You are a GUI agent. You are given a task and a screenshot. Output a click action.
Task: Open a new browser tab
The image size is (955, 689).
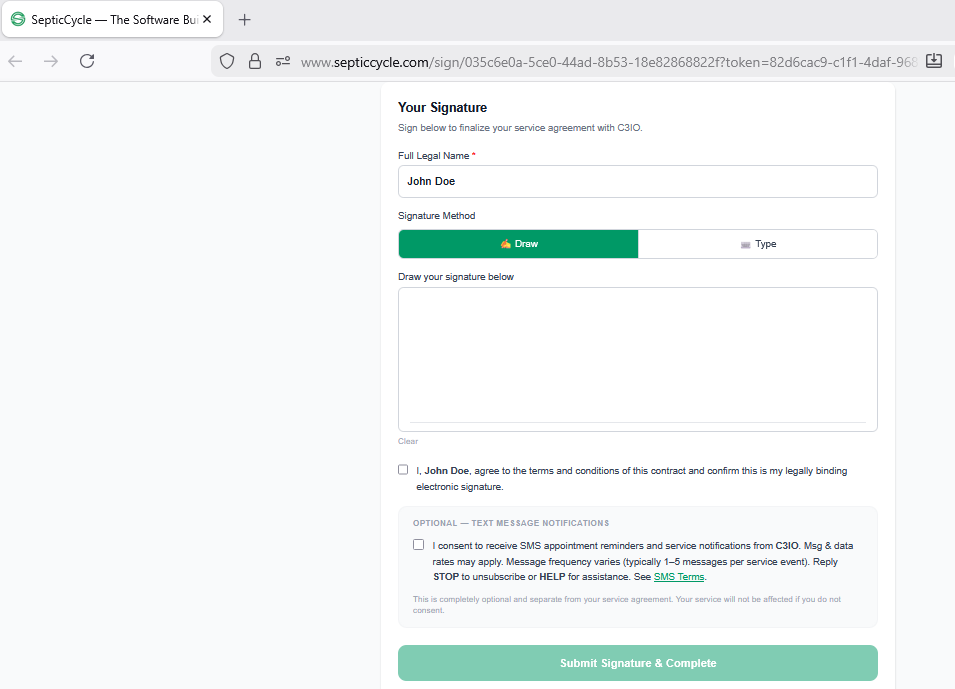245,20
